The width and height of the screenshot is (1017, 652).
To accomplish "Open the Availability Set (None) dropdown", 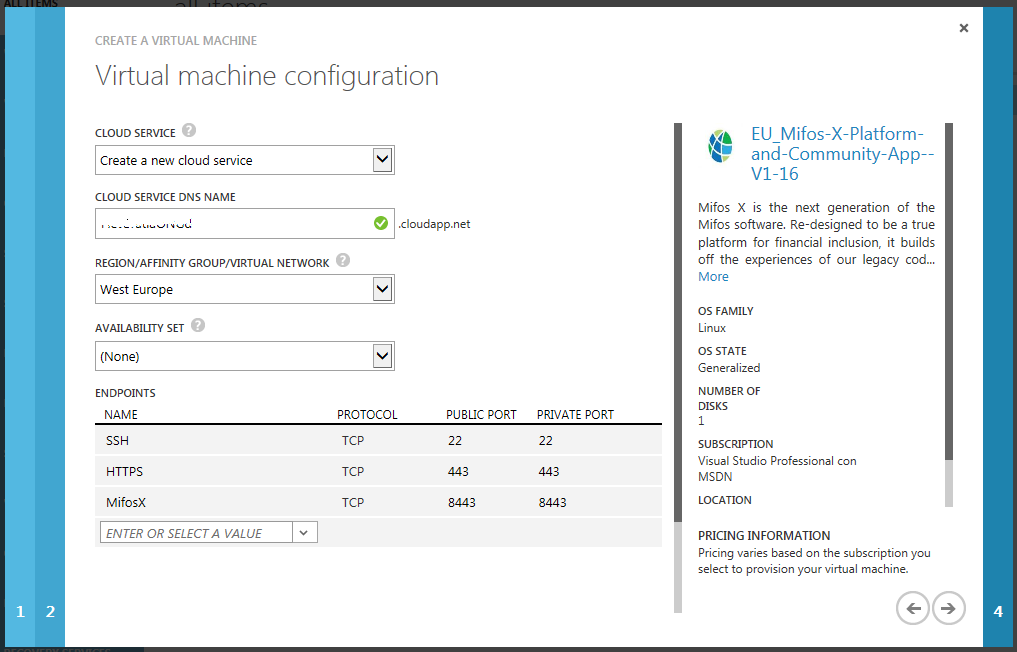I will (381, 356).
